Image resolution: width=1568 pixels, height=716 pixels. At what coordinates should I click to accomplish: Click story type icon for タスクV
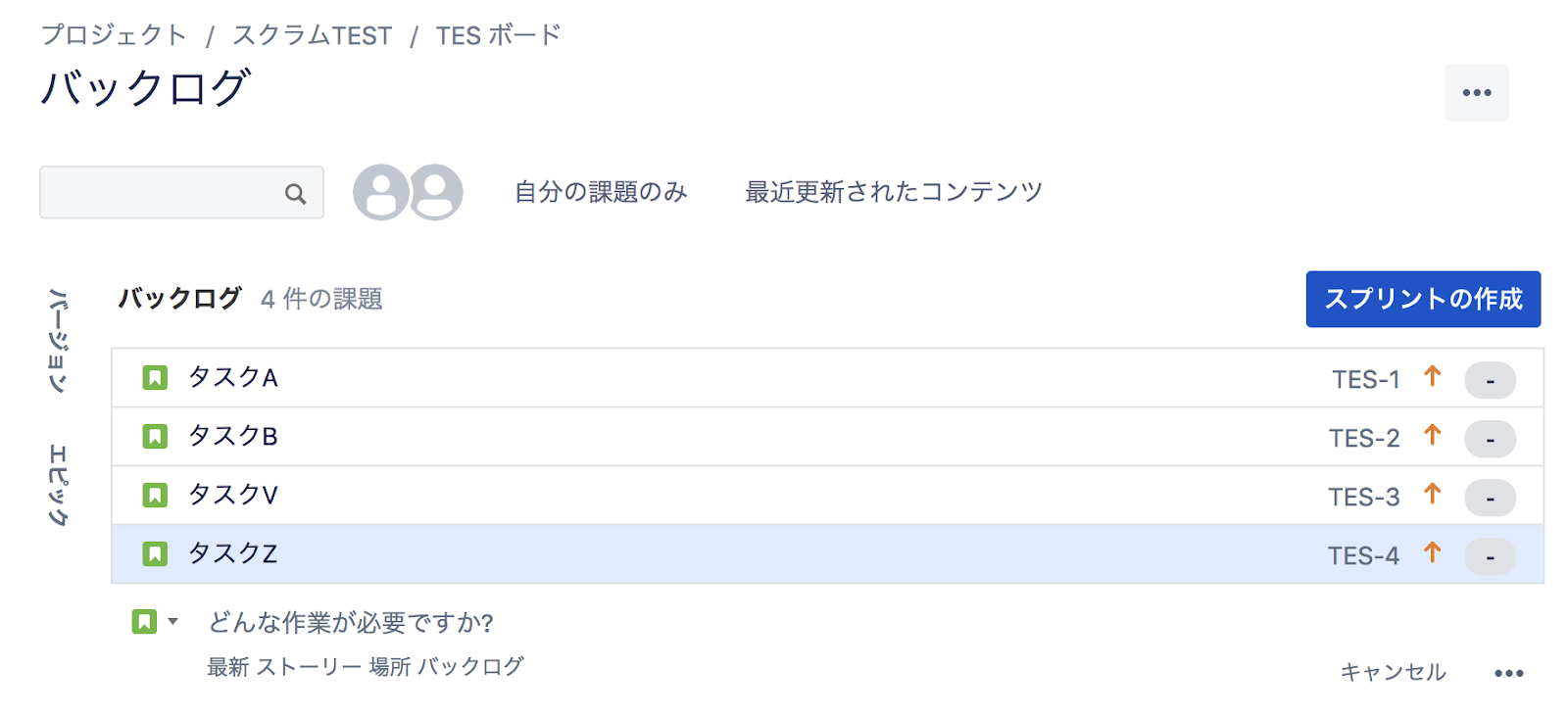[x=155, y=495]
